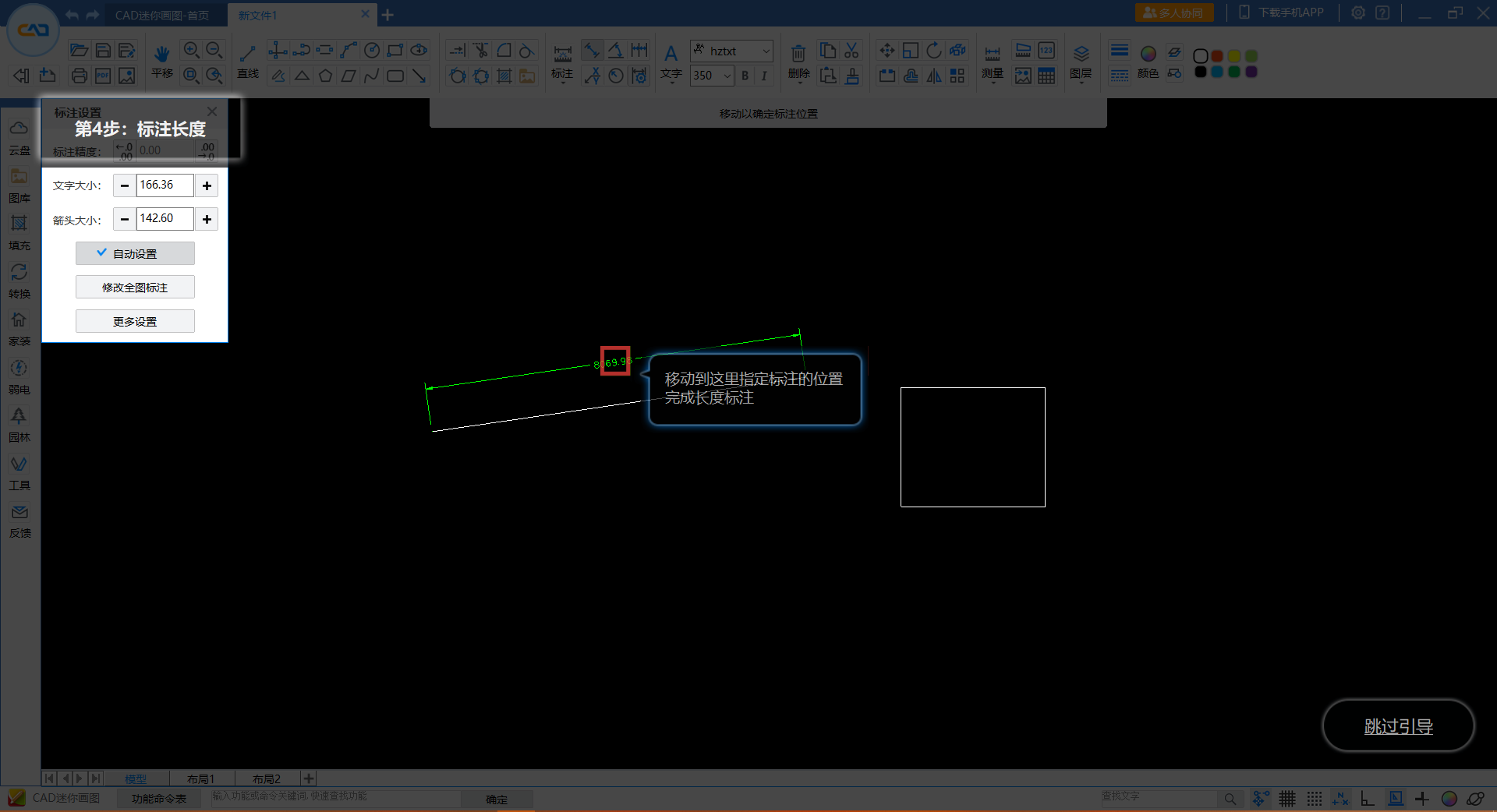The image size is (1497, 812).
Task: Open the 布局1 layout tab
Action: [x=201, y=778]
